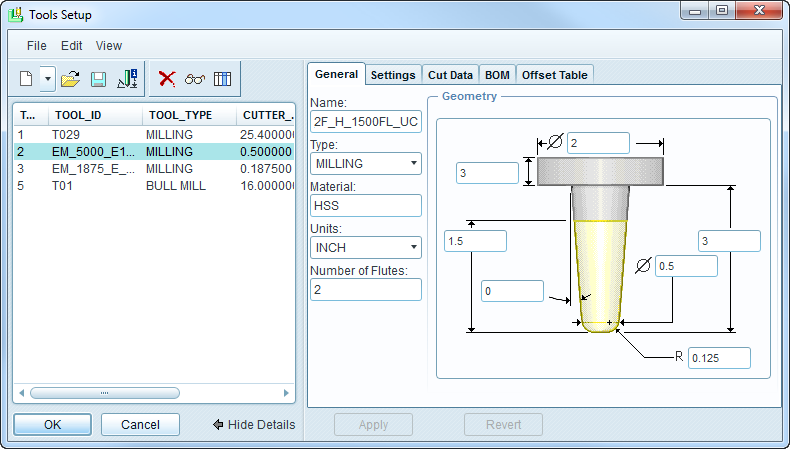Click the cutter value 0.187500 cell

(266, 169)
